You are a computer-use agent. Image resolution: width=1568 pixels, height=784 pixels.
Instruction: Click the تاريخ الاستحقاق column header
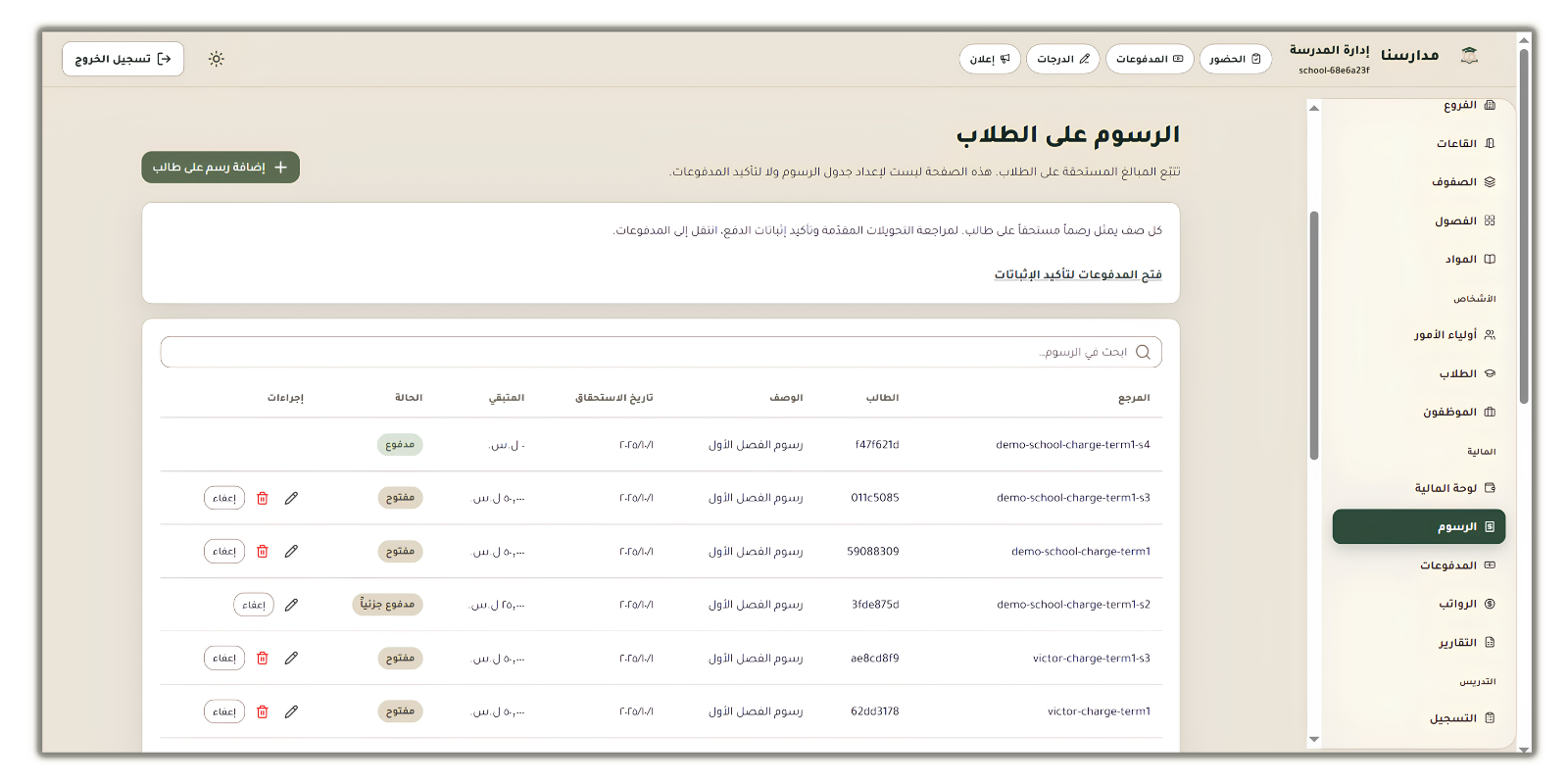(614, 398)
